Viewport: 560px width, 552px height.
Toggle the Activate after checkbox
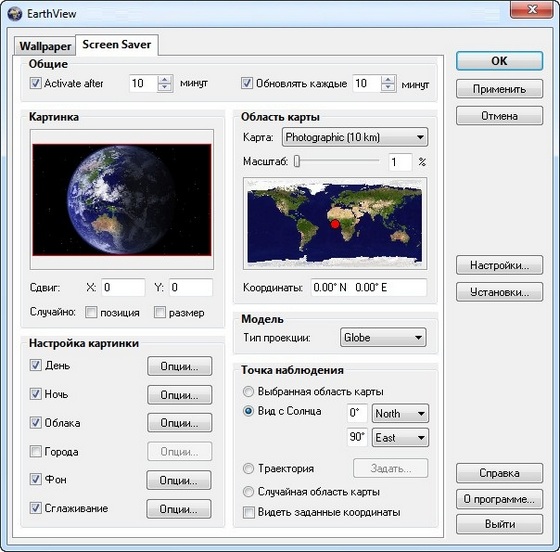[x=35, y=84]
